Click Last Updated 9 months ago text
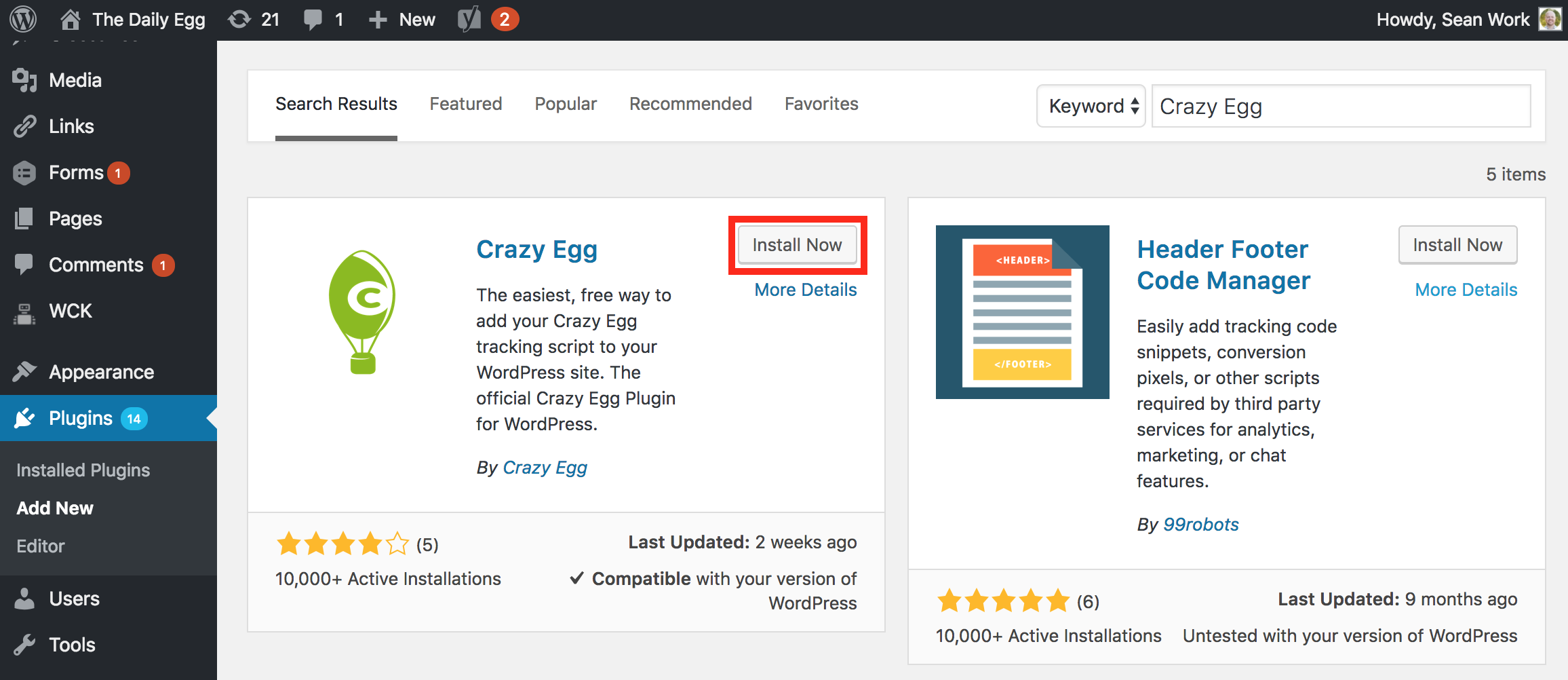The width and height of the screenshot is (1568, 680). (x=1398, y=599)
